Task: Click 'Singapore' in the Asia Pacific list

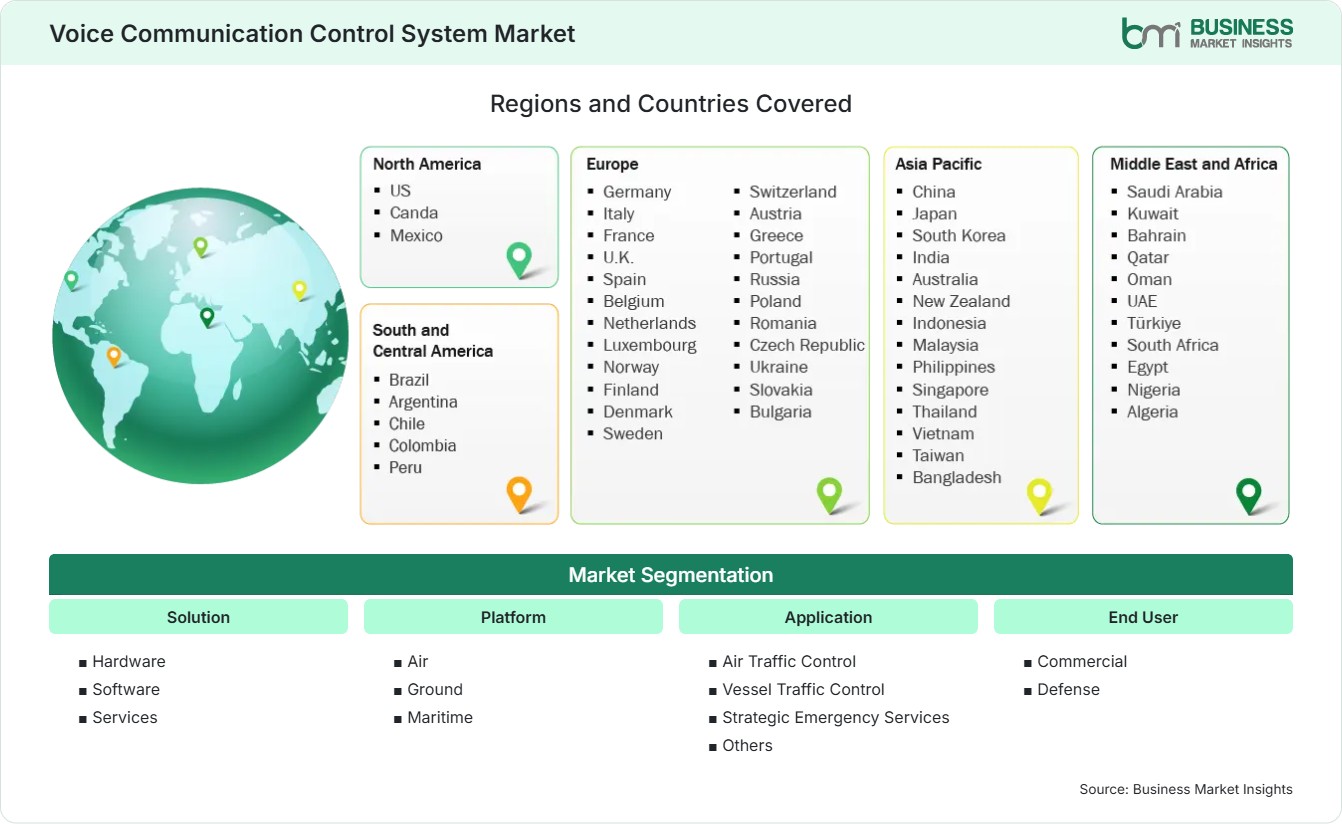Action: click(x=950, y=390)
